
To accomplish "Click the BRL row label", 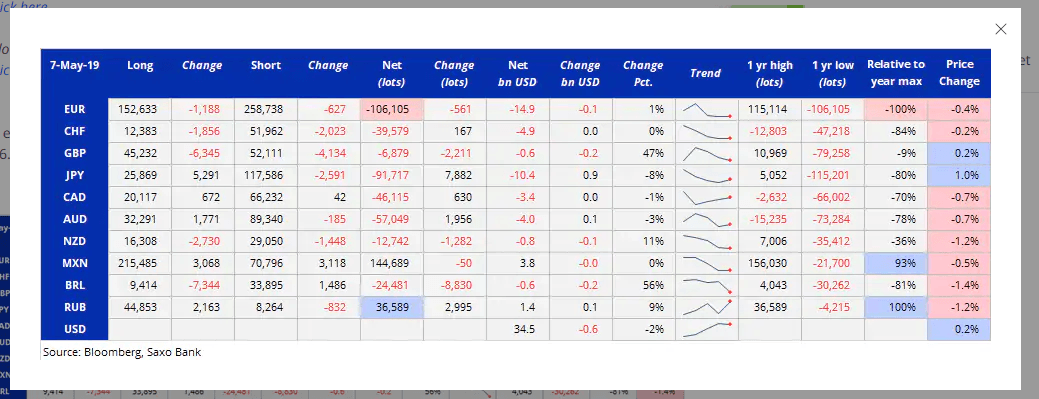I will [x=74, y=285].
